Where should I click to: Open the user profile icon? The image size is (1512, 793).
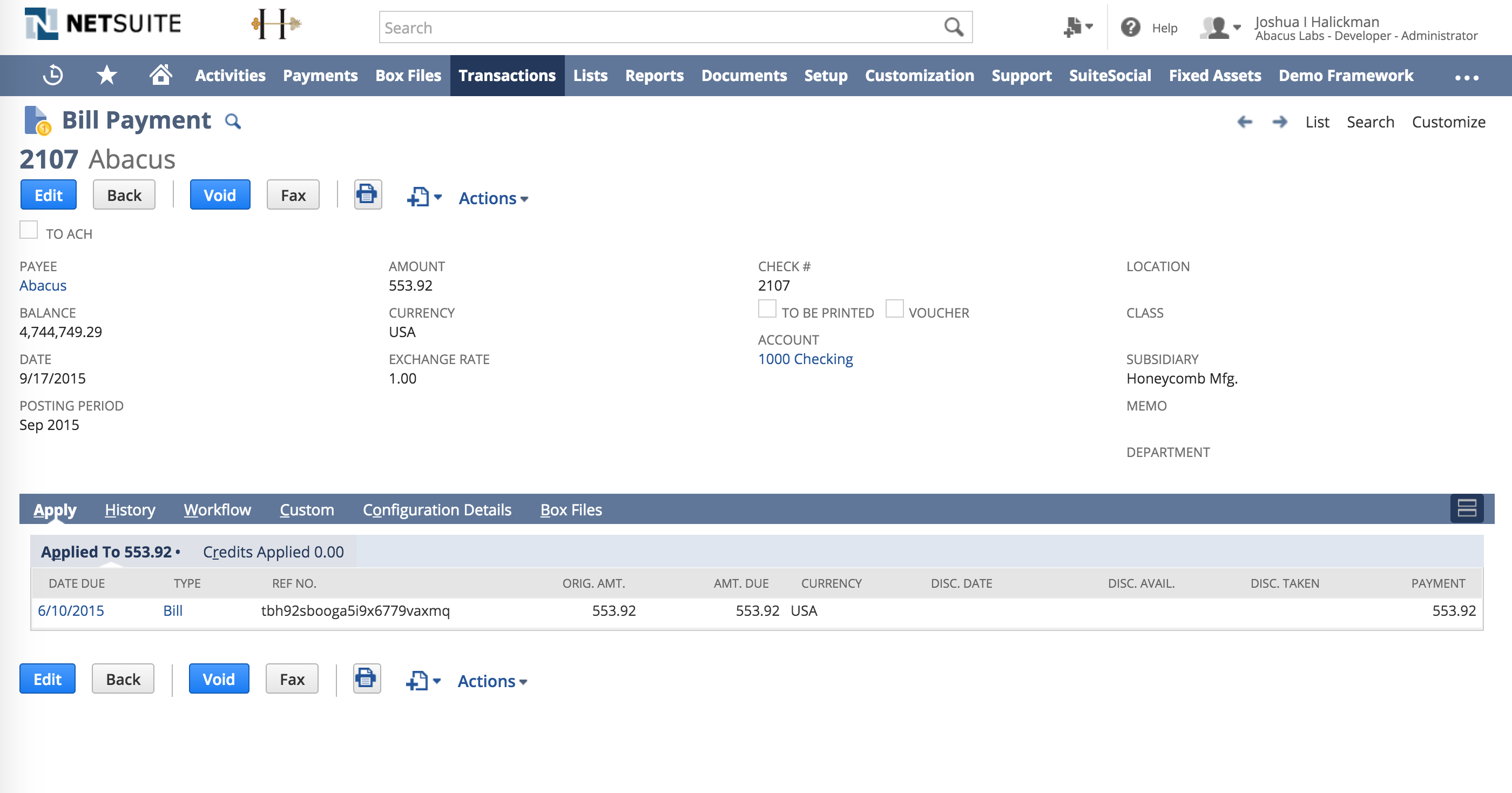(1216, 27)
